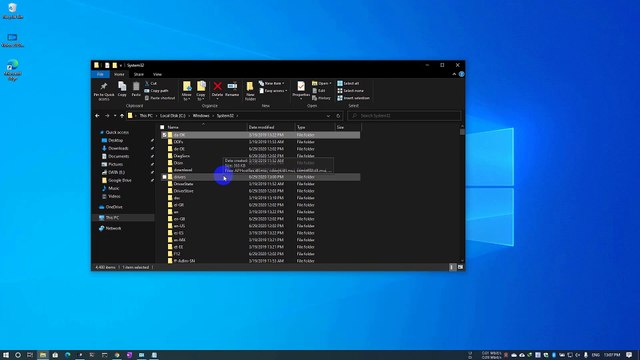Click the red Delete icon
The width and height of the screenshot is (640, 360).
point(218,86)
